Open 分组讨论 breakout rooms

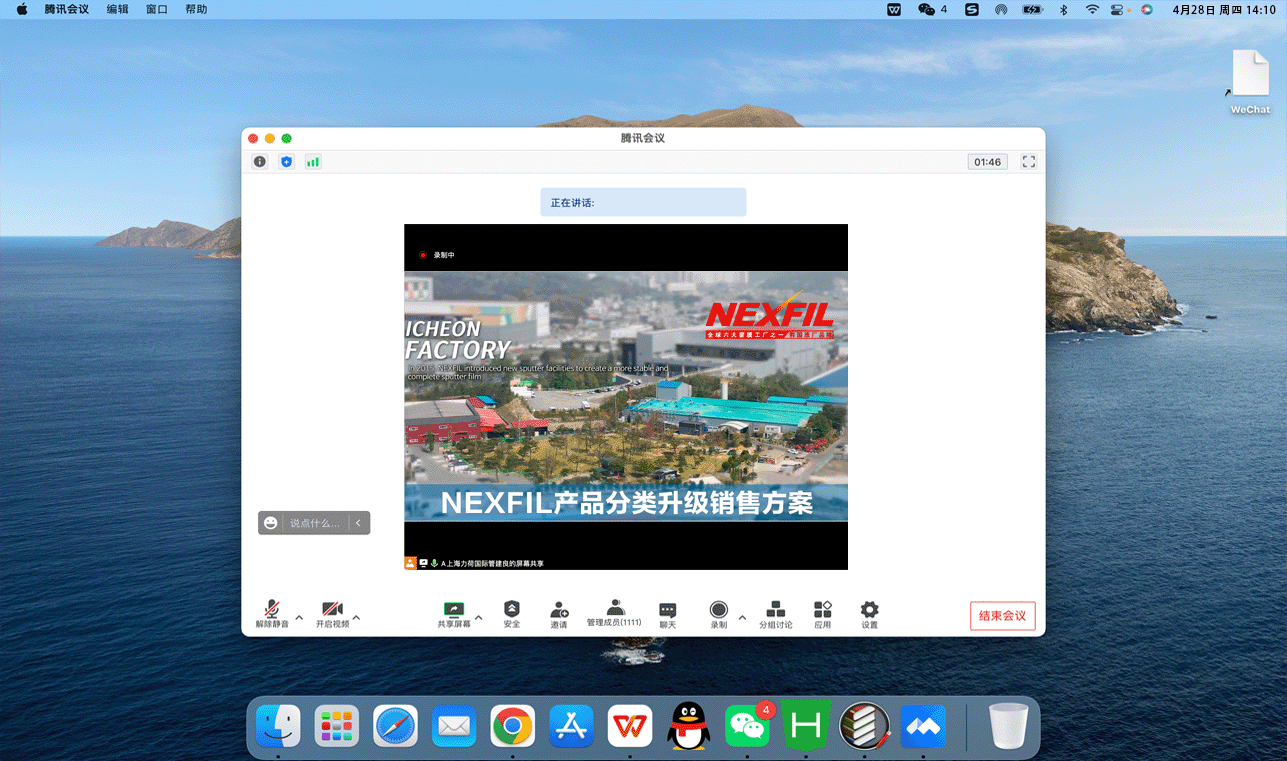click(775, 614)
